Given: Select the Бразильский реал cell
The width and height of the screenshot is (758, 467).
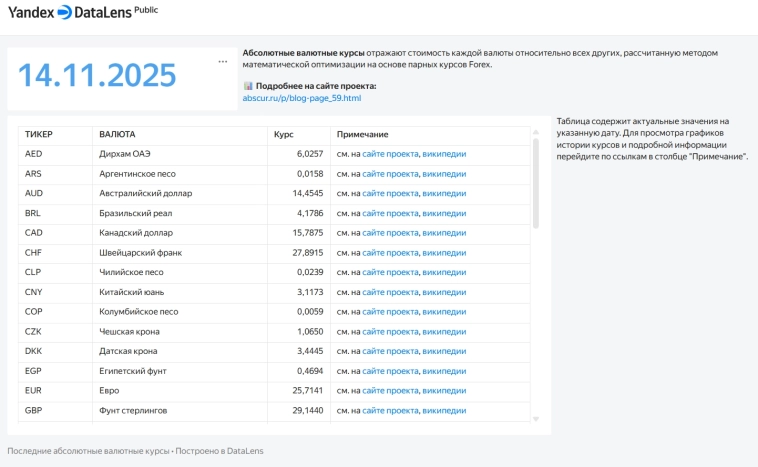Looking at the screenshot, I should (x=180, y=213).
